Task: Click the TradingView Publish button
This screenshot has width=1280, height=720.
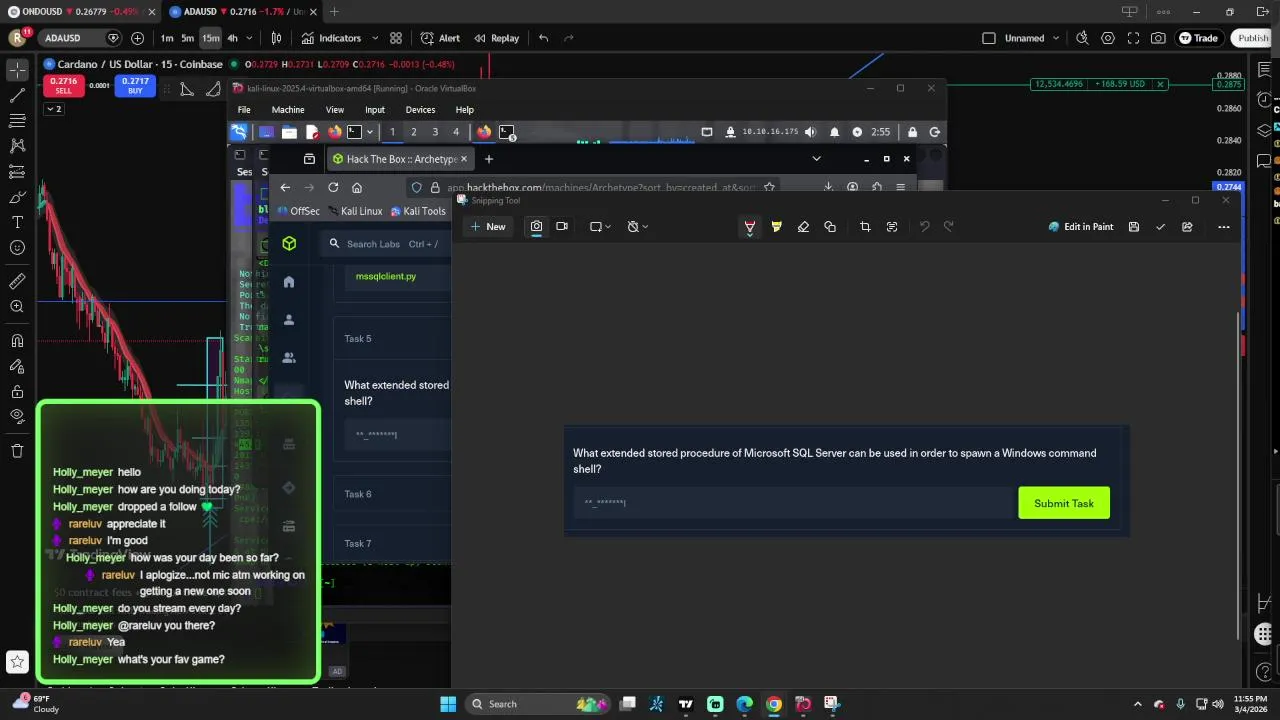Action: coord(1251,38)
